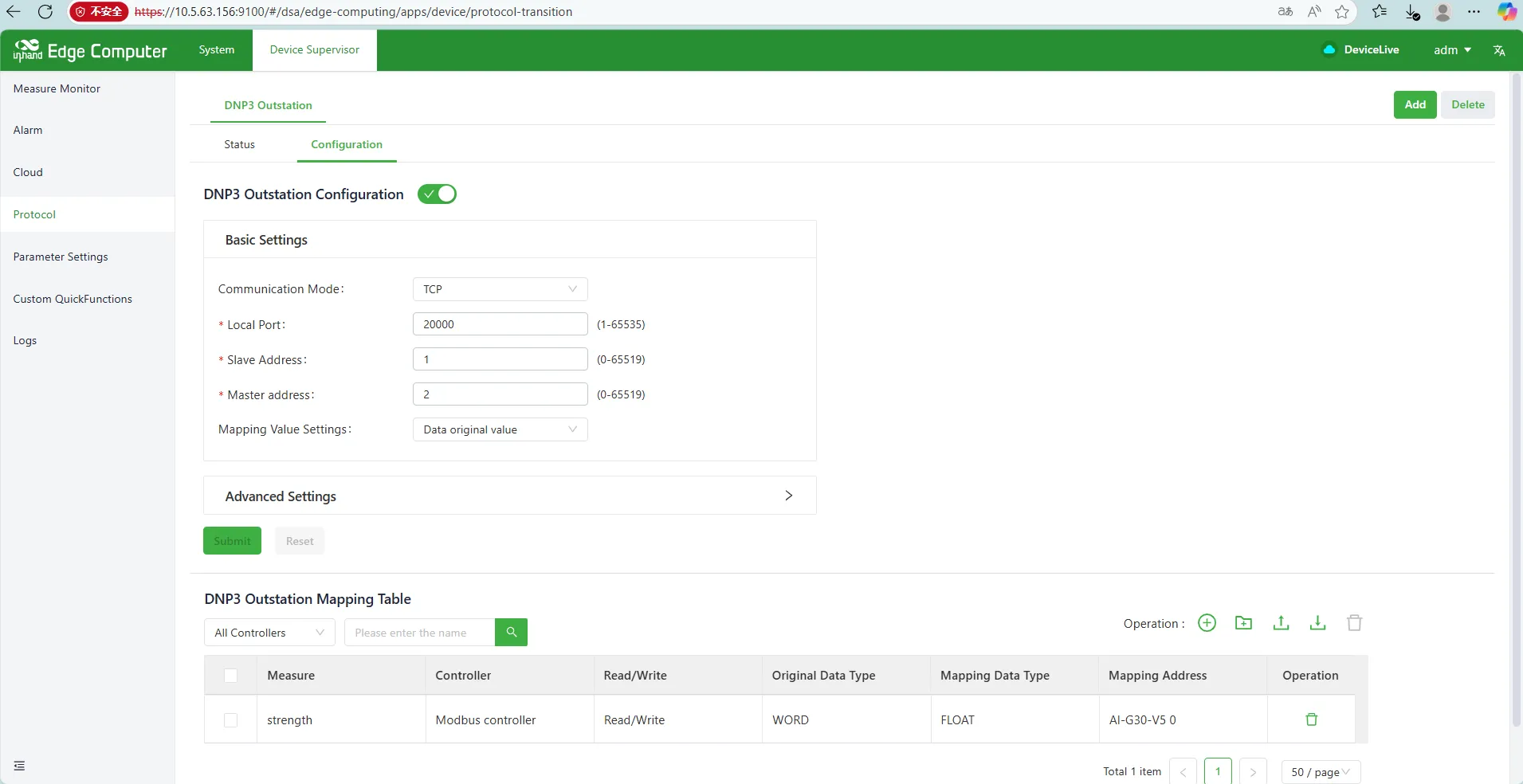Image resolution: width=1523 pixels, height=784 pixels.
Task: Open the Copilot icon in the browser toolbar
Action: coord(1506,12)
